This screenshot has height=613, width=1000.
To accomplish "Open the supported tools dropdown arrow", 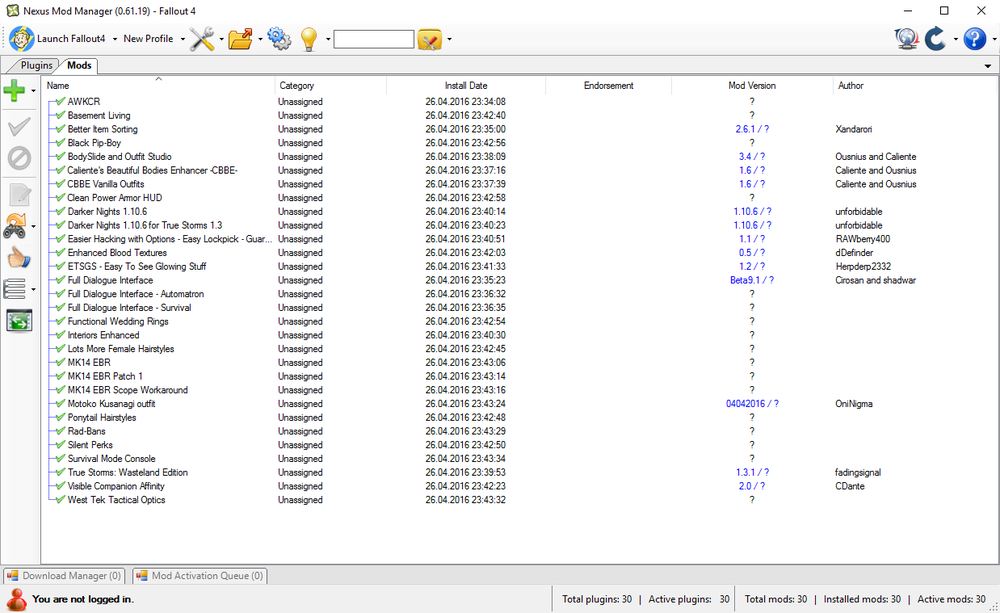I will point(449,39).
